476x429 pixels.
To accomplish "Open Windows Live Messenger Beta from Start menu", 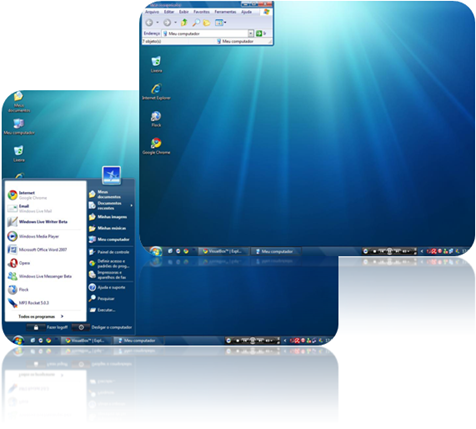I will pyautogui.click(x=40, y=276).
